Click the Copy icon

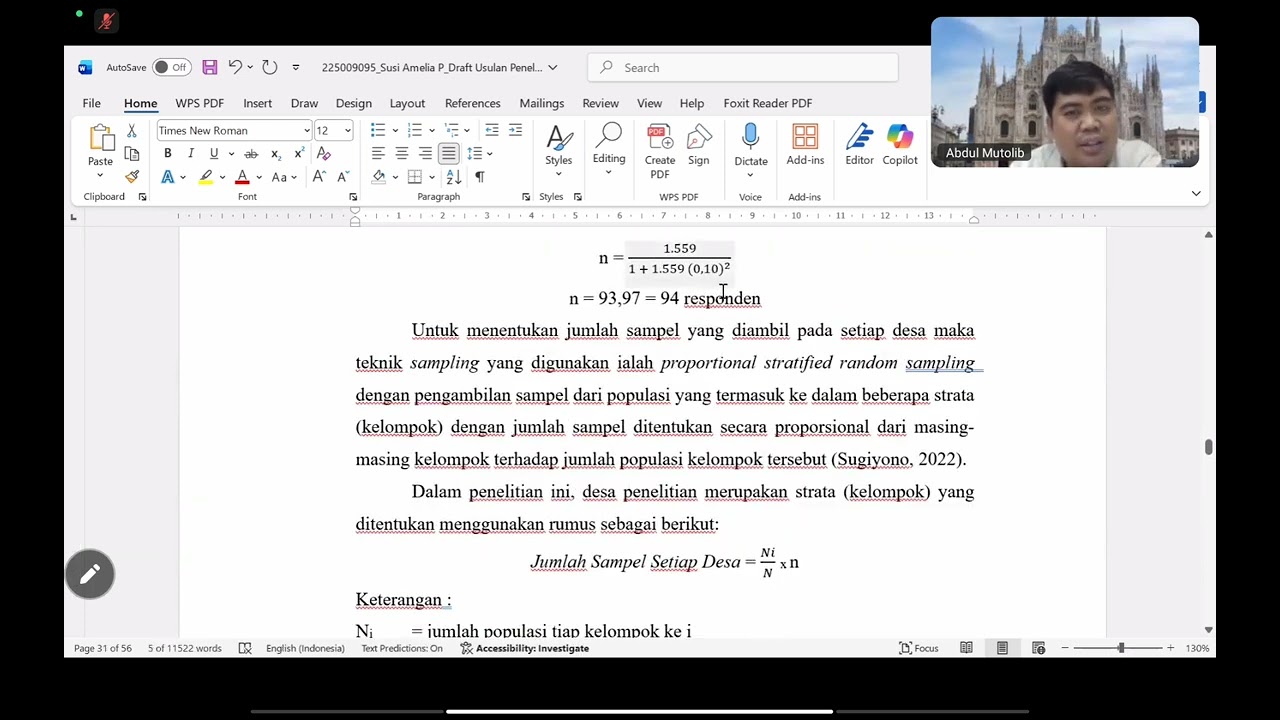tap(131, 154)
